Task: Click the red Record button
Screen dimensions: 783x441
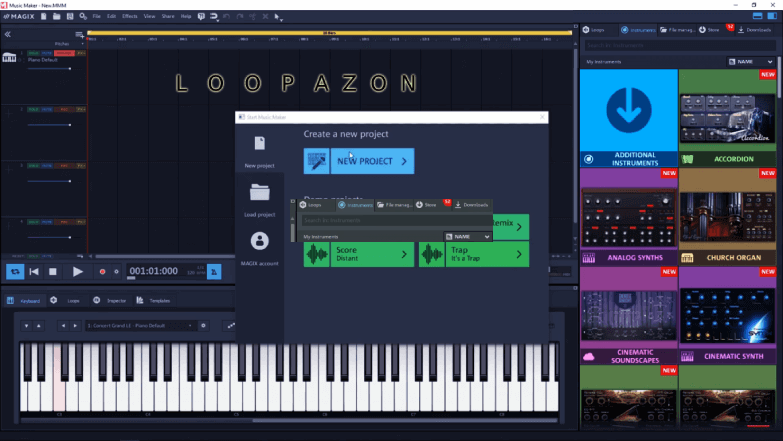Action: 102,272
